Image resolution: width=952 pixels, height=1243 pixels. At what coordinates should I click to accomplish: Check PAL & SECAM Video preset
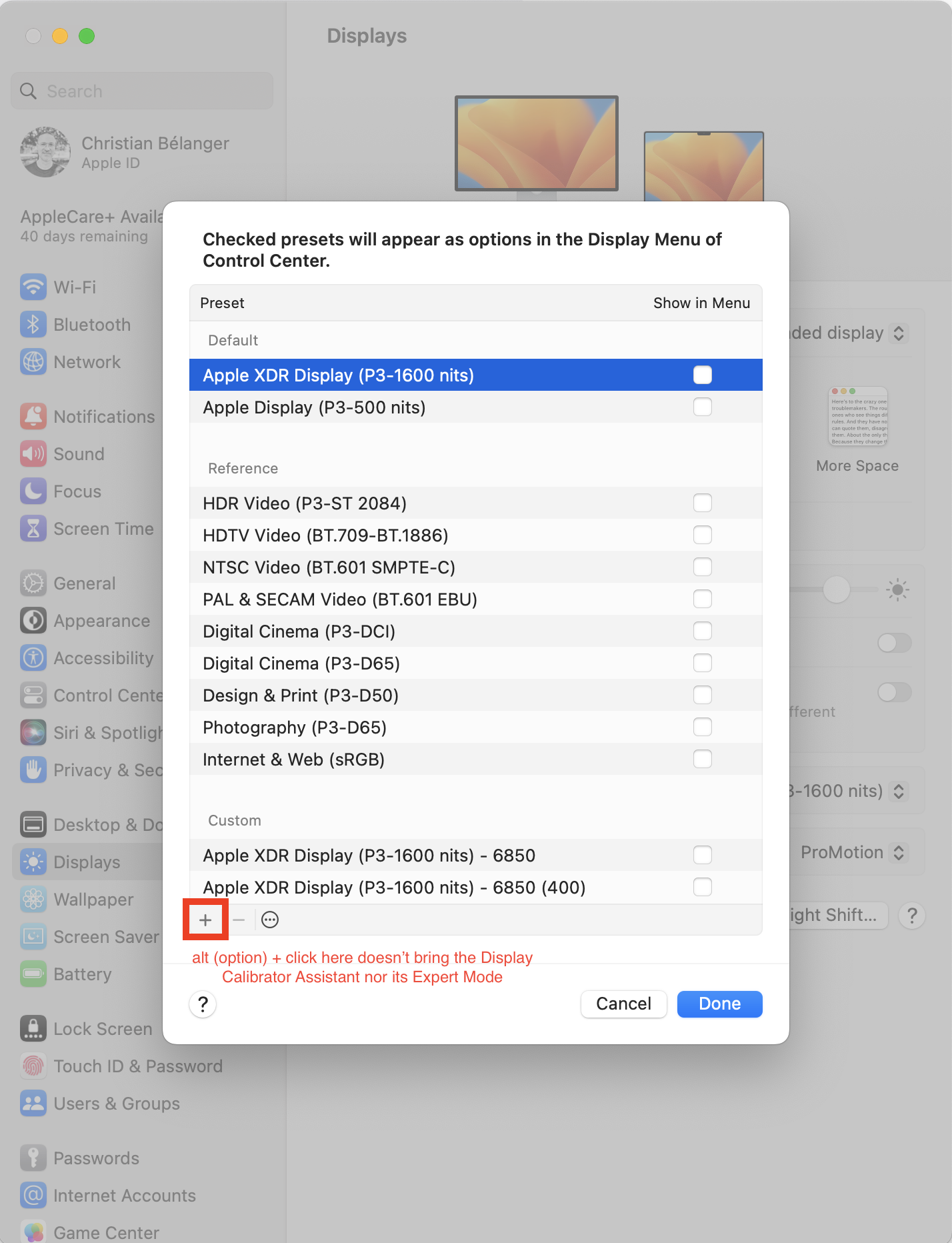pos(703,599)
